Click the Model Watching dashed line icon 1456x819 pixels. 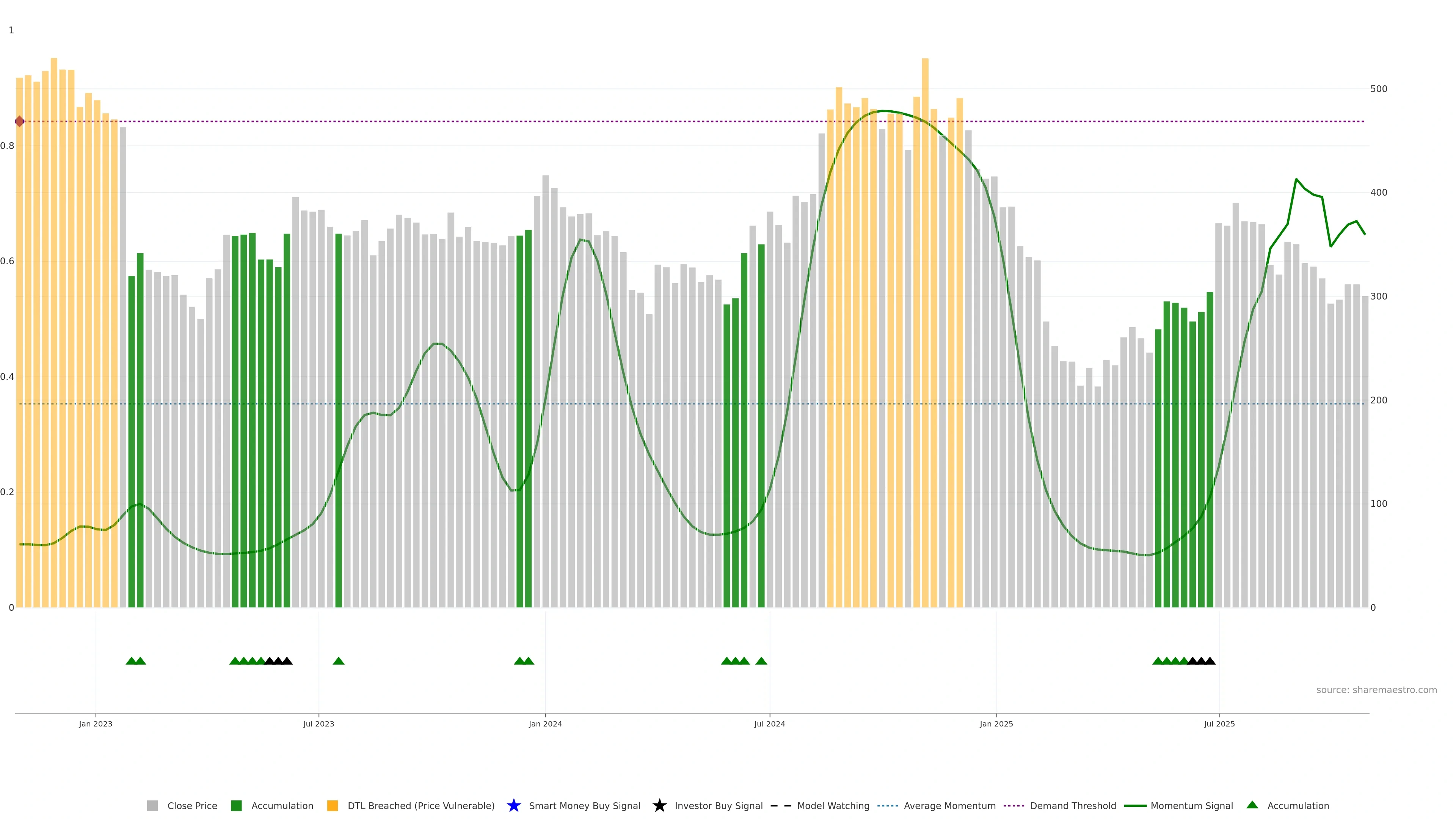(x=781, y=805)
